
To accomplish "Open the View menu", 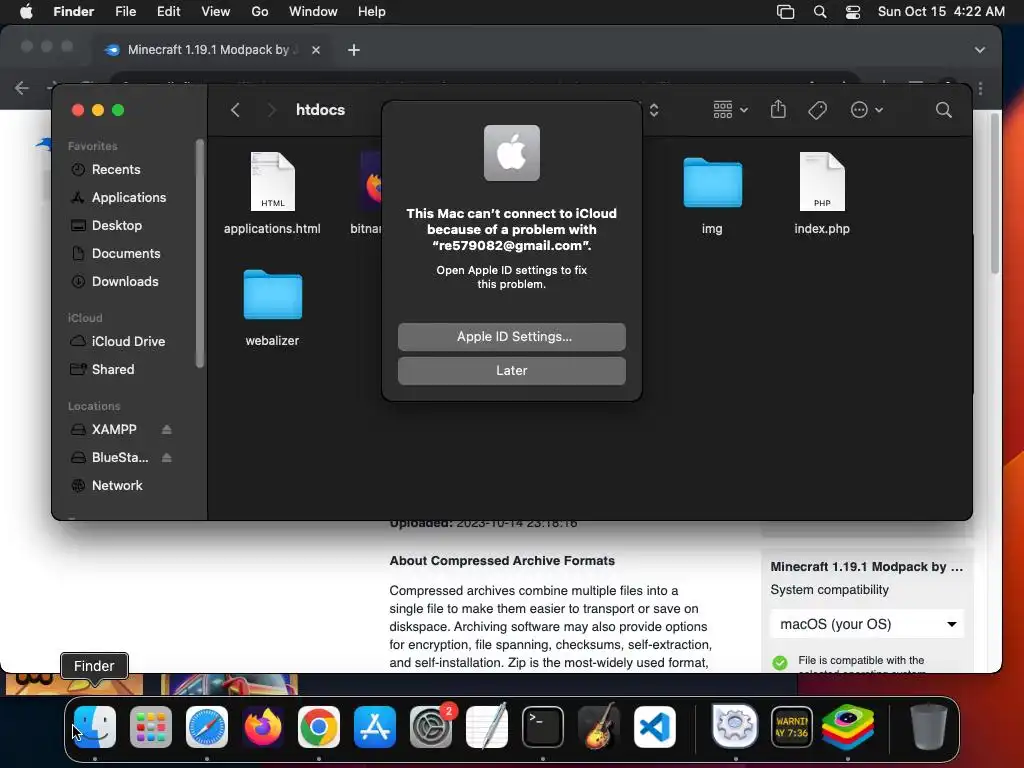I will [216, 12].
